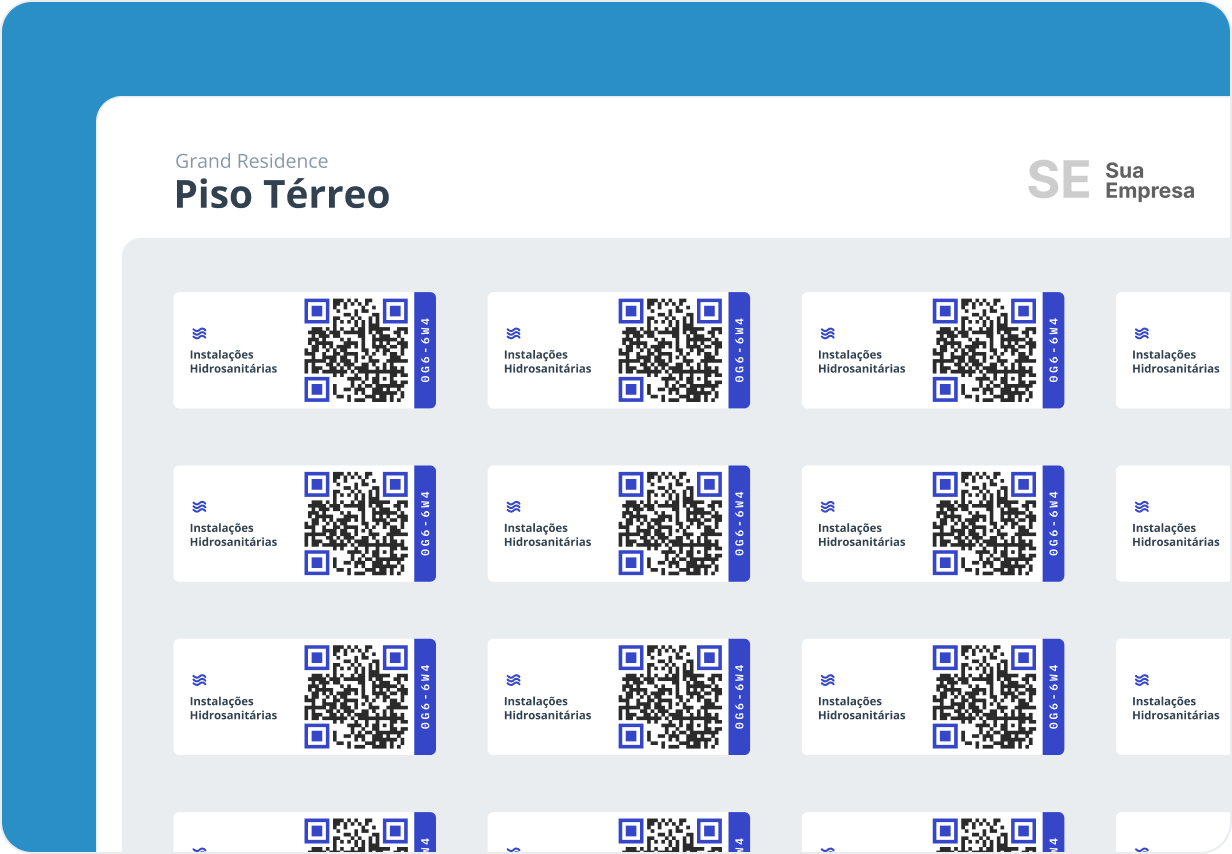1232x854 pixels.
Task: Select the QR code on third-row first-column label
Action: 356,696
